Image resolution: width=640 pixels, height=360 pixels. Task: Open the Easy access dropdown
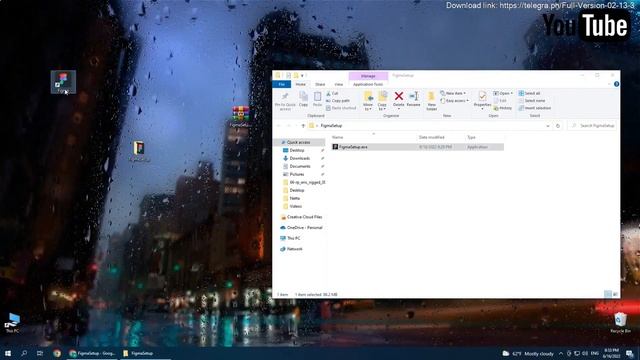point(455,100)
